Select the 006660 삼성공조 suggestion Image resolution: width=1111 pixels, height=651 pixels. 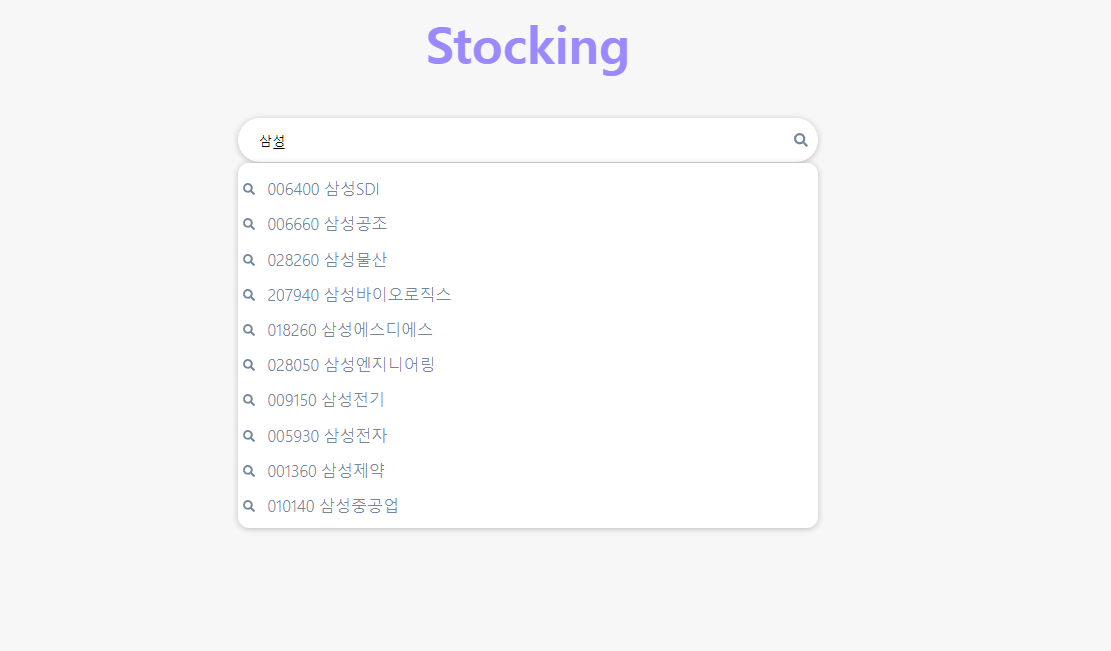click(327, 224)
